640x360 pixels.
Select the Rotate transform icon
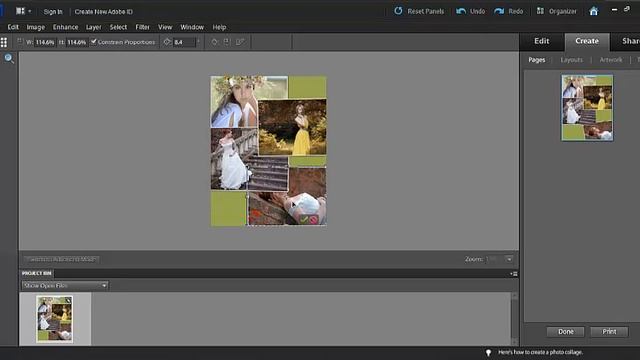(x=214, y=42)
